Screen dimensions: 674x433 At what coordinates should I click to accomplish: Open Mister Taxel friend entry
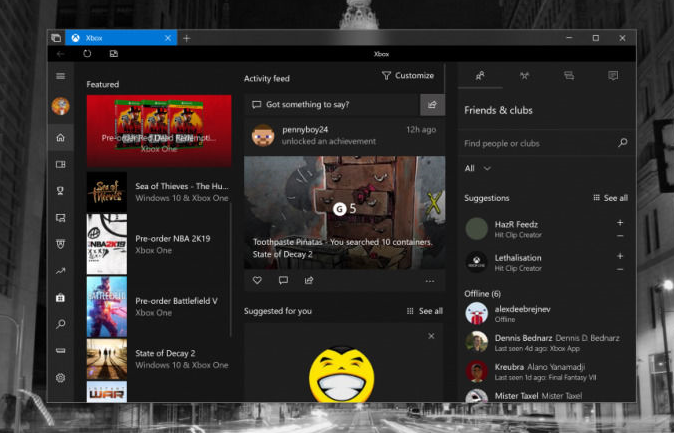point(546,395)
